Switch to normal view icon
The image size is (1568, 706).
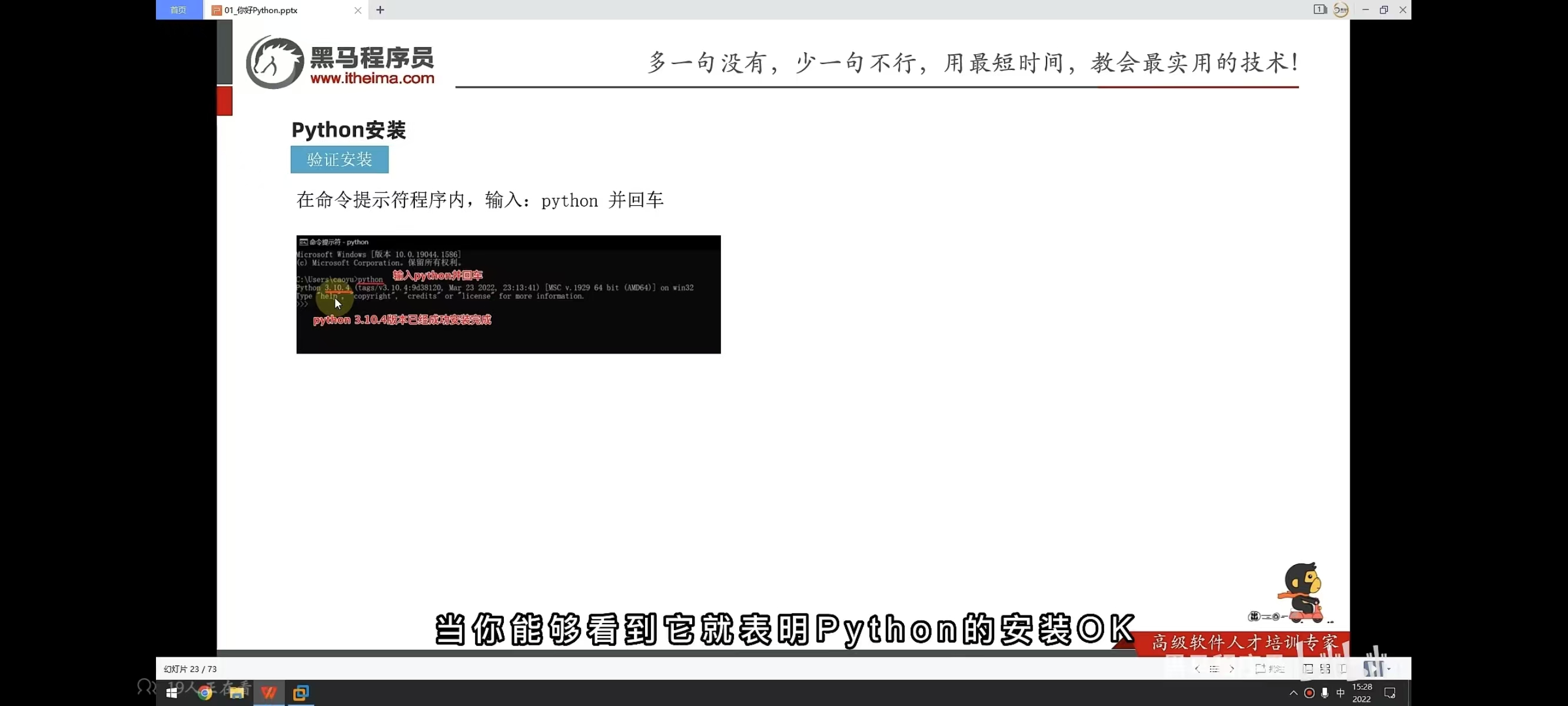(1307, 669)
